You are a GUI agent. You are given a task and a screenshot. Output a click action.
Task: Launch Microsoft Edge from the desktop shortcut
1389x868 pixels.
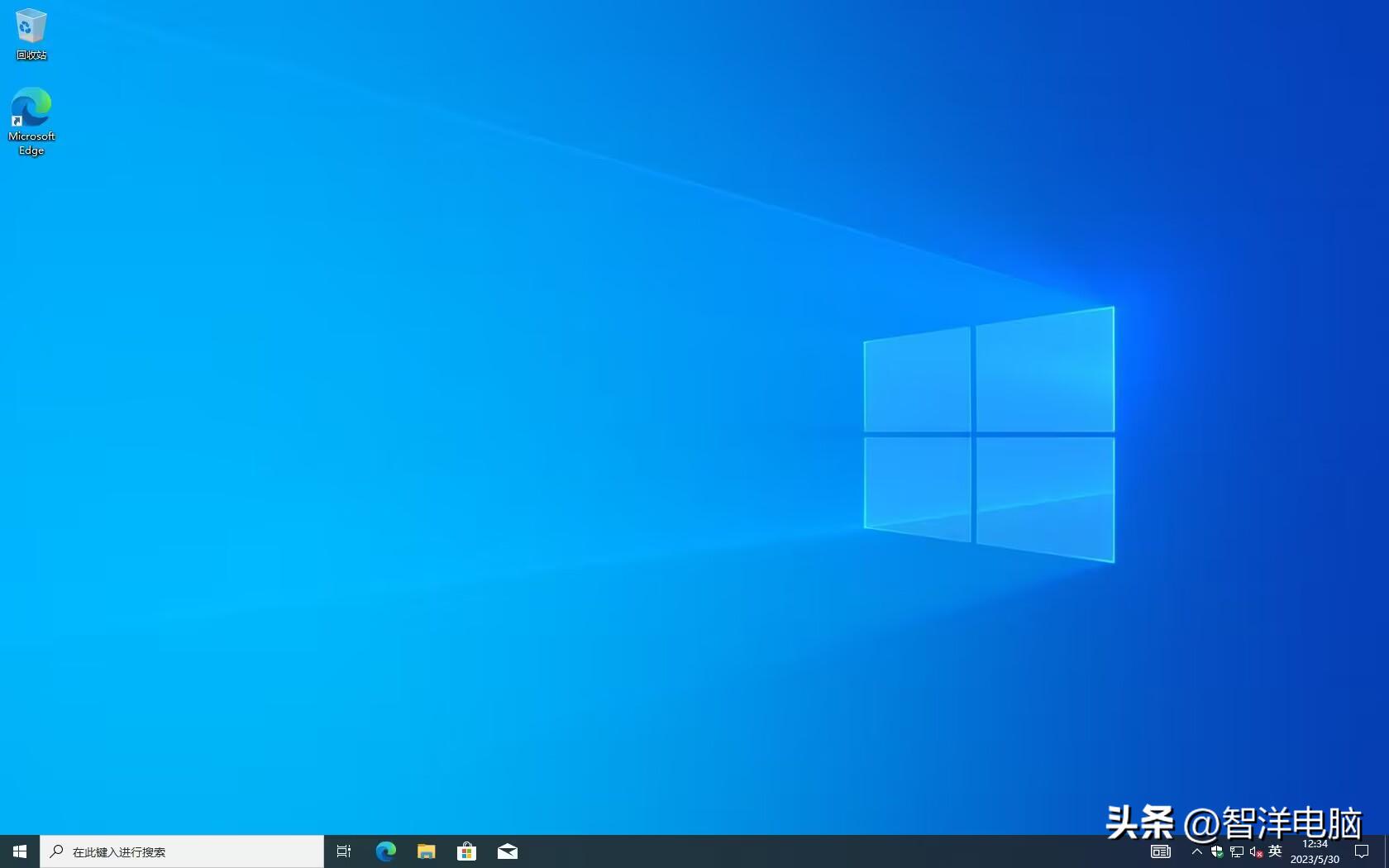(x=31, y=109)
